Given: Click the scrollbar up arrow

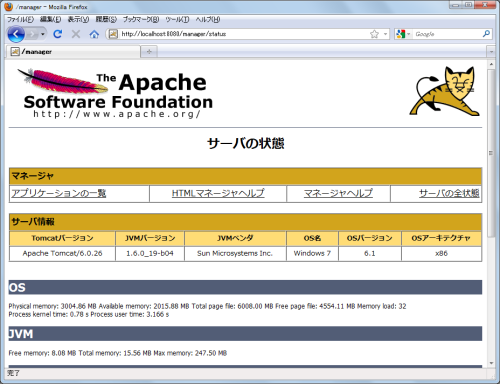Looking at the screenshot, I should coord(491,64).
